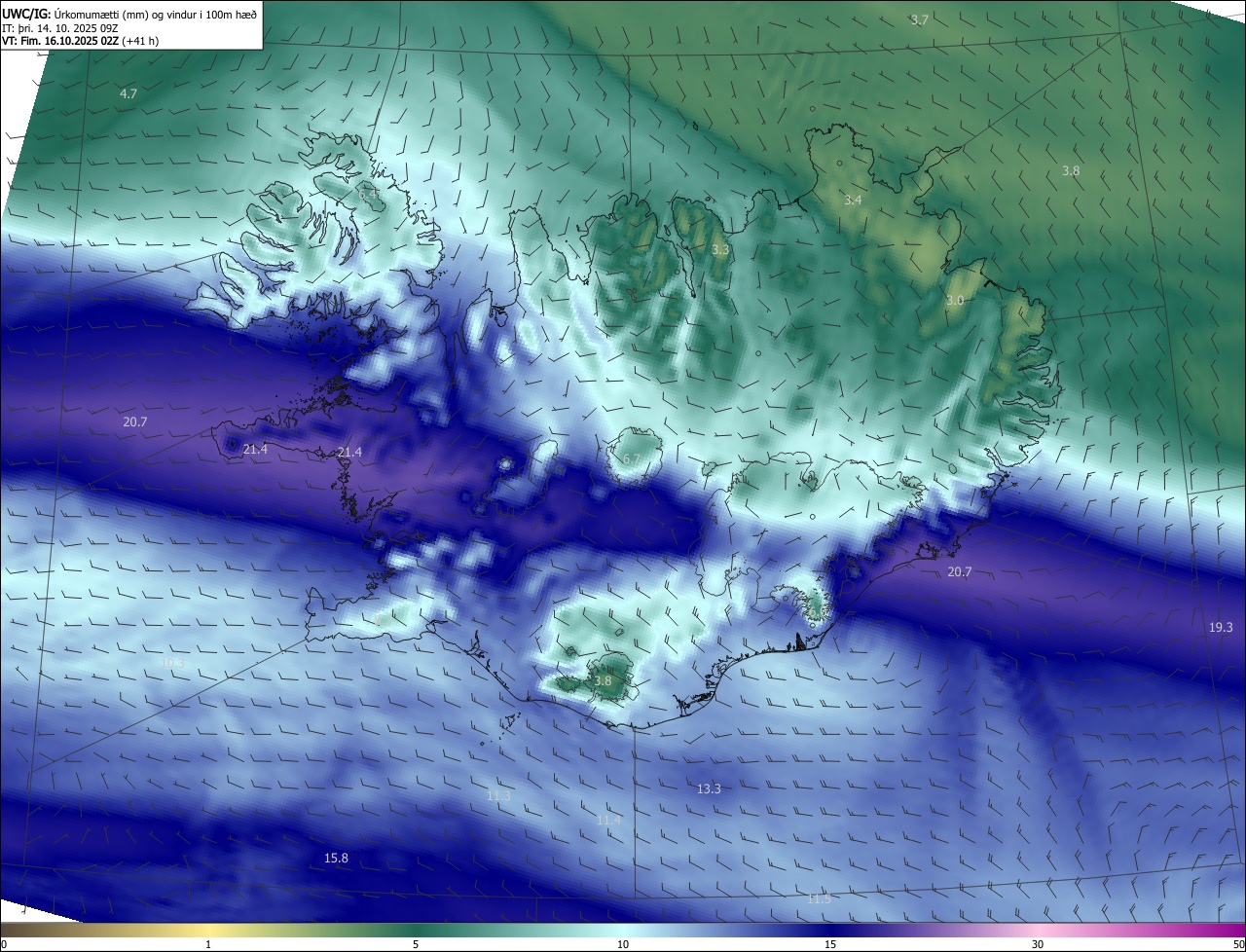Click the '10' tick on the color scale
Viewport: 1246px width, 952px height.
pyautogui.click(x=623, y=944)
